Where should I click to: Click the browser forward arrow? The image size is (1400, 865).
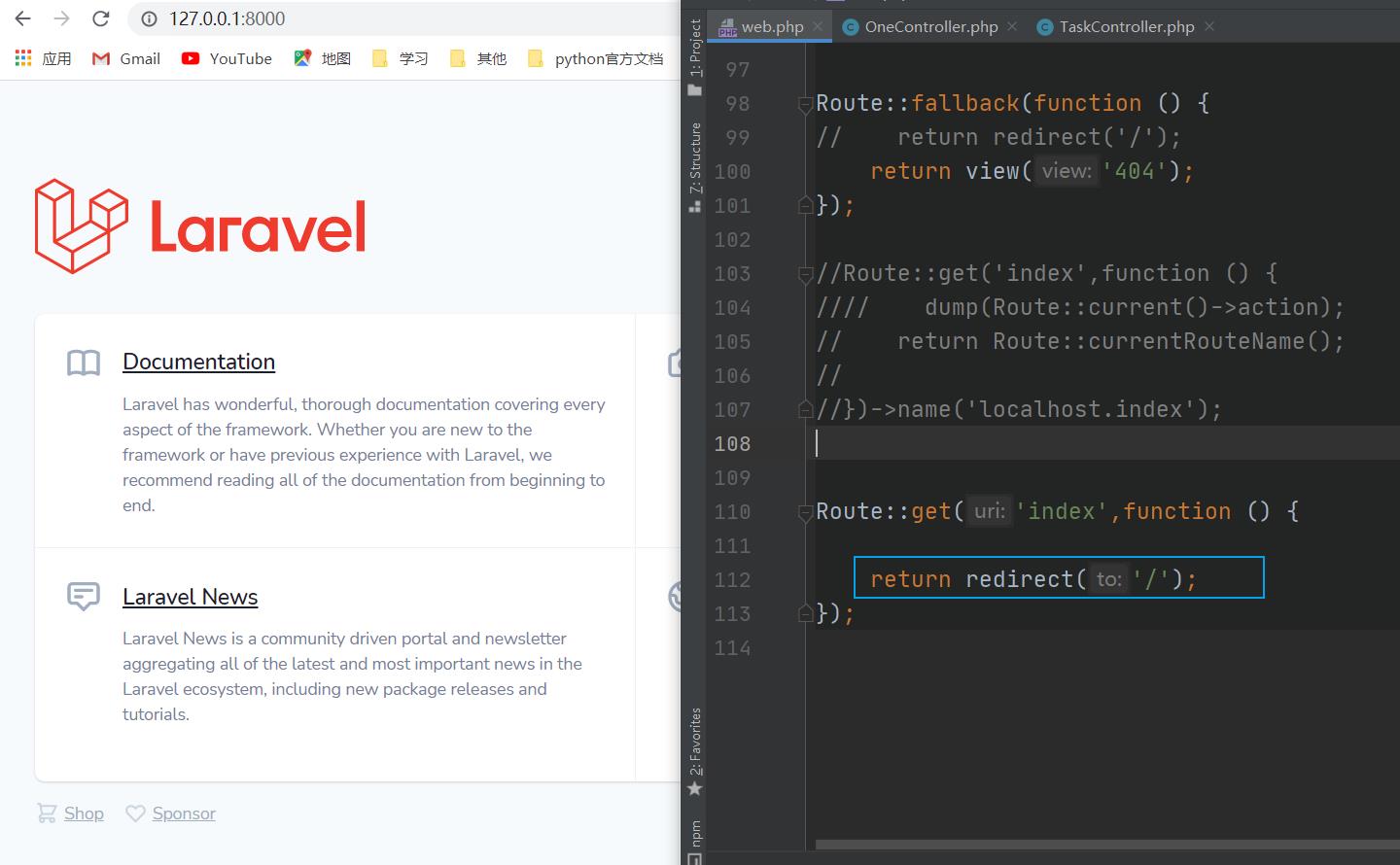61,18
